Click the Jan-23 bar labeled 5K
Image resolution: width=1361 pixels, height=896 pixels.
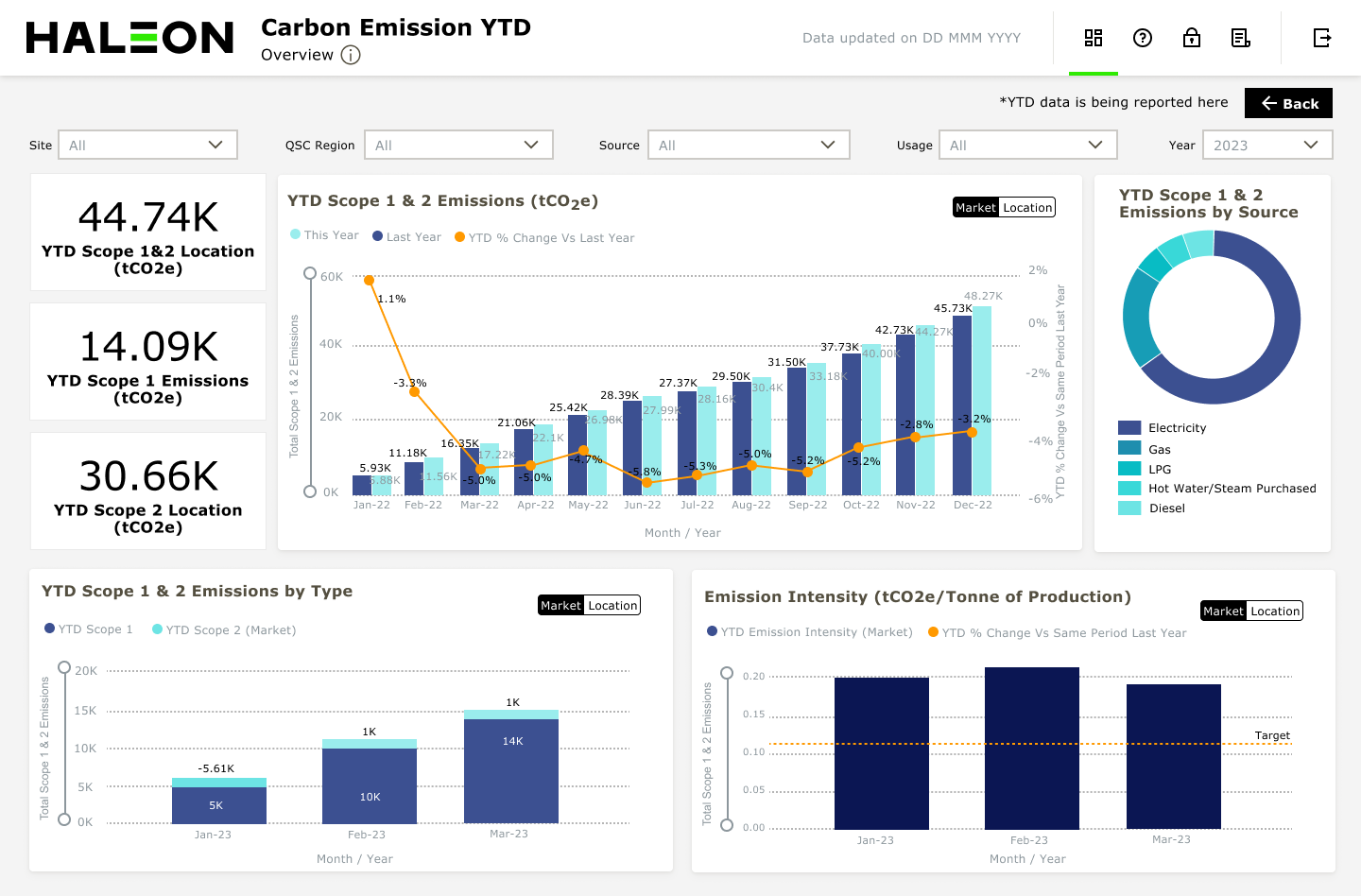tap(219, 805)
